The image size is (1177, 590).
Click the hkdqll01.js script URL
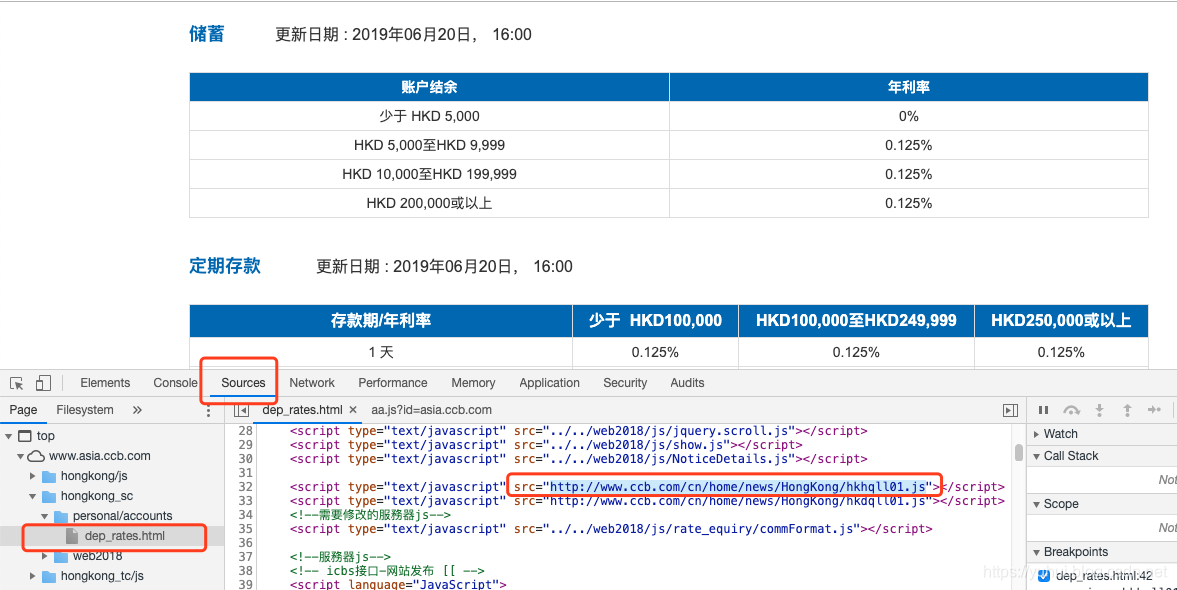coord(738,501)
